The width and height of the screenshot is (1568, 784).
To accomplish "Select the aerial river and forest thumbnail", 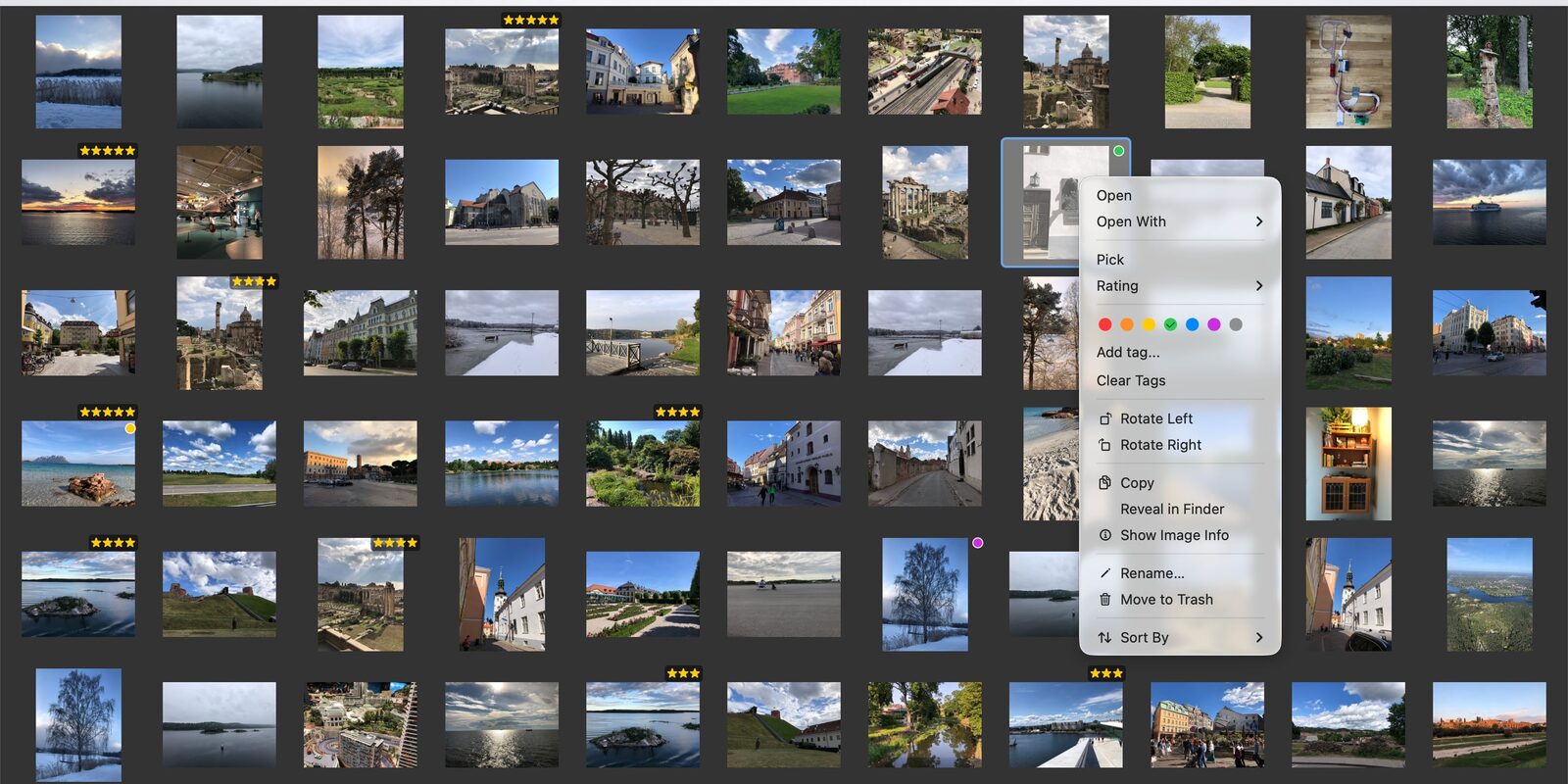I will 1490,595.
